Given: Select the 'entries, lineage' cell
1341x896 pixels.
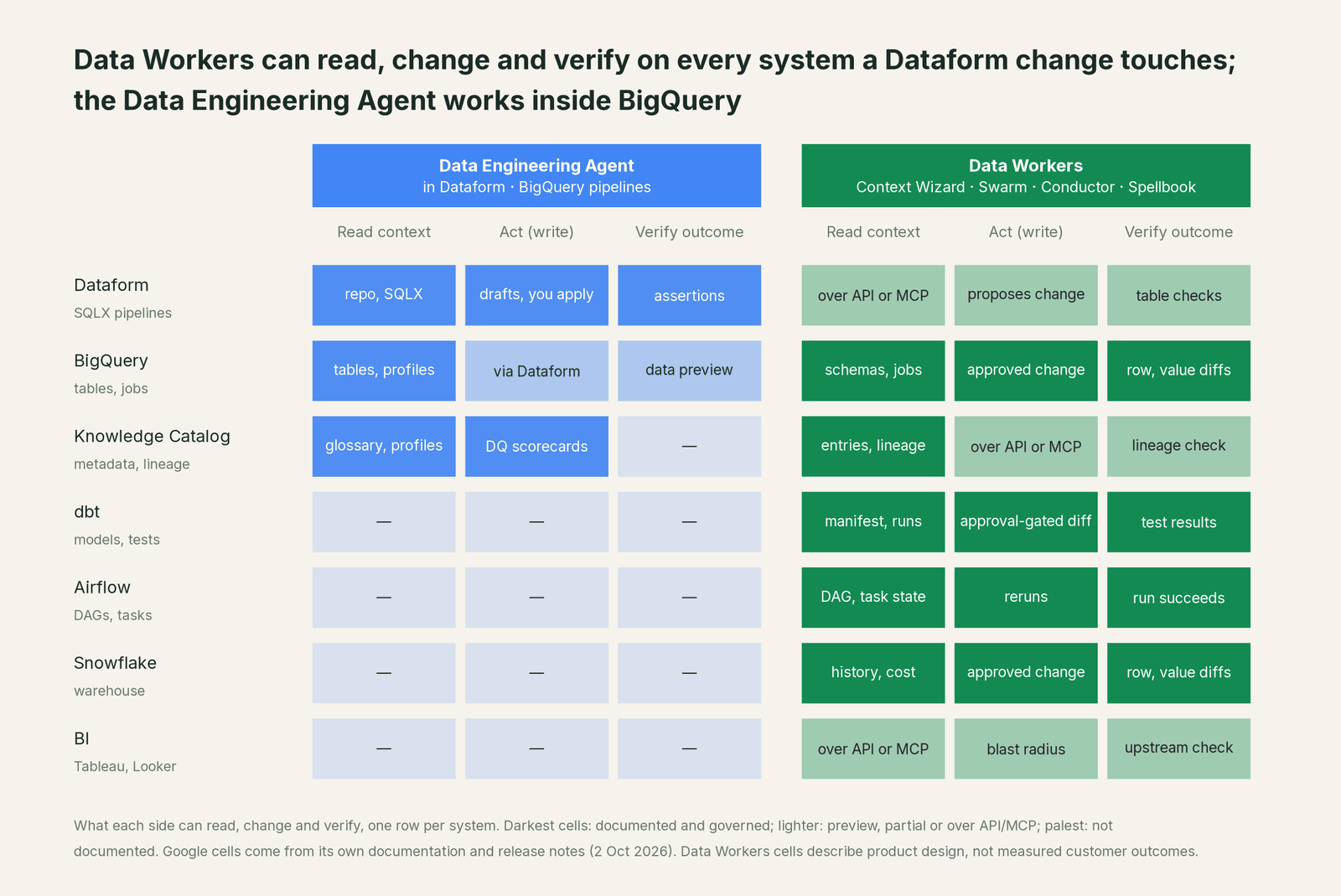Looking at the screenshot, I should pyautogui.click(x=873, y=446).
